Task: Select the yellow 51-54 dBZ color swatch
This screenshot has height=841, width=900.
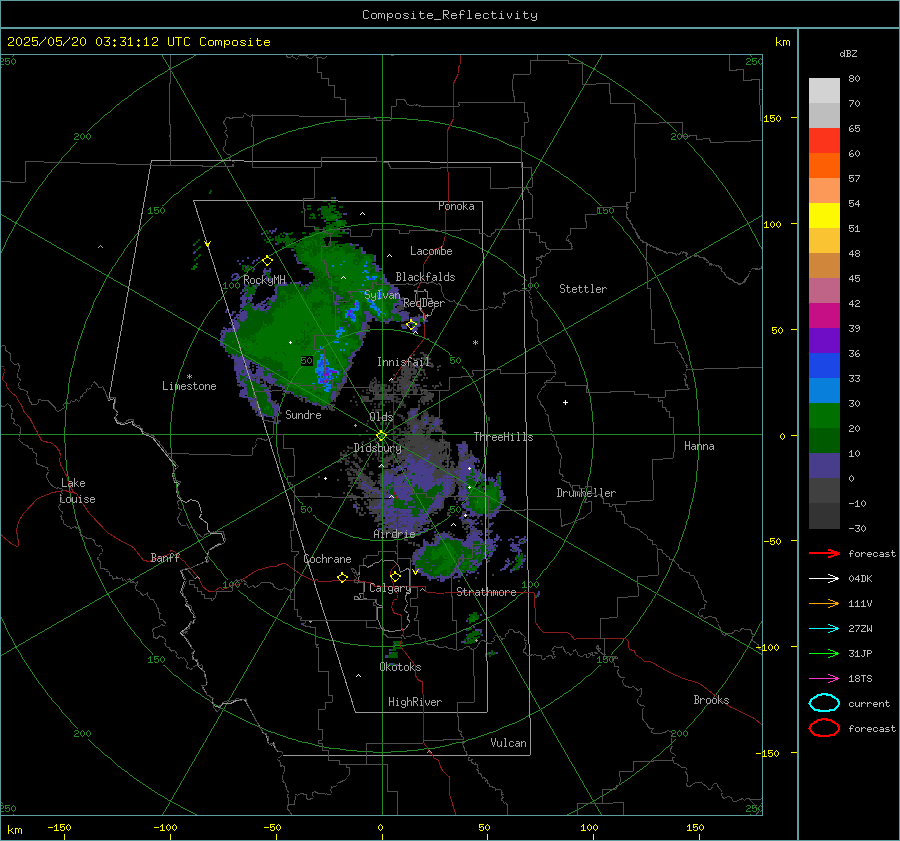Action: 824,215
